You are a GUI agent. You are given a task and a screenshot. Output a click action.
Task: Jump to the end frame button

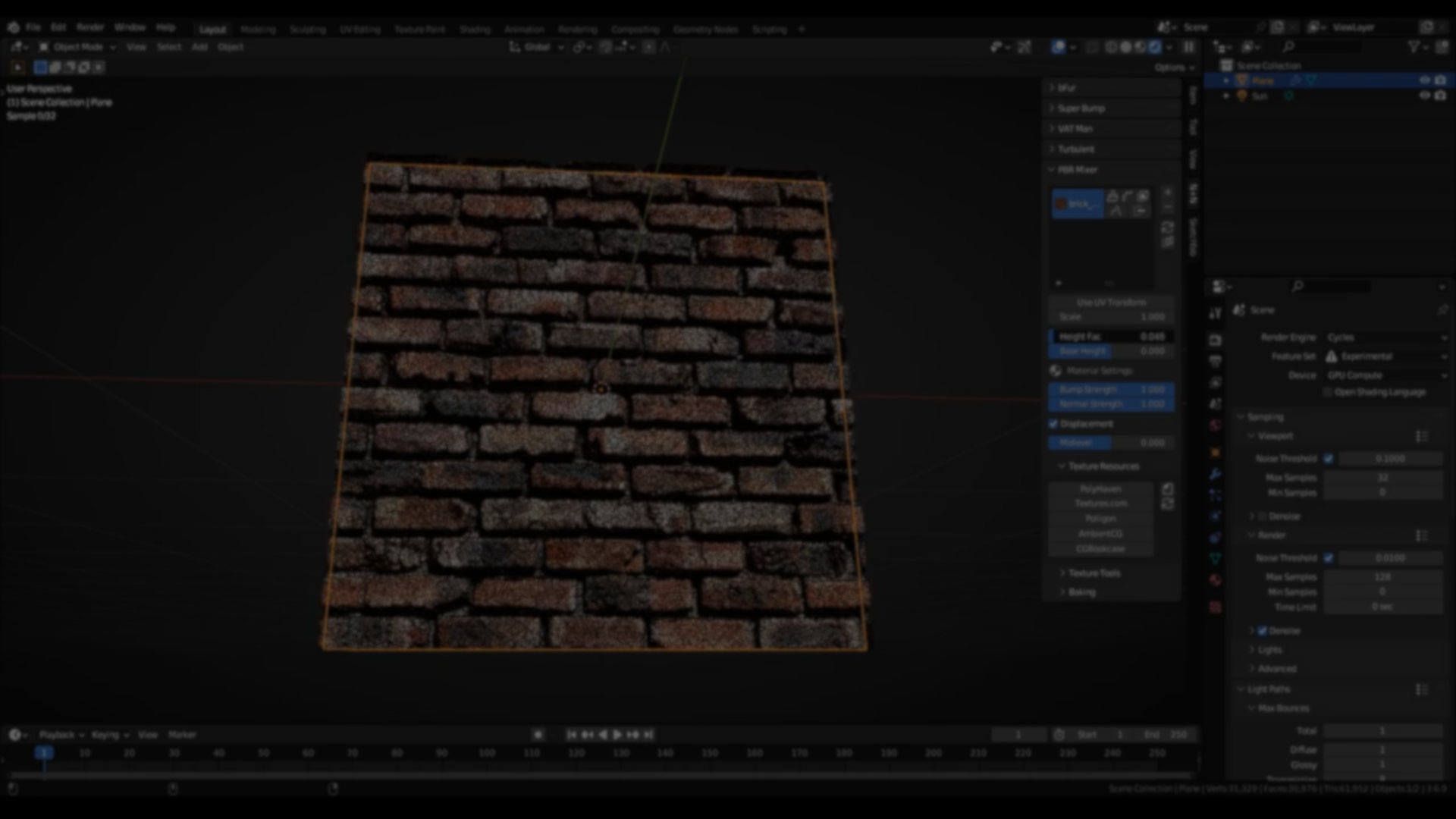coord(648,734)
